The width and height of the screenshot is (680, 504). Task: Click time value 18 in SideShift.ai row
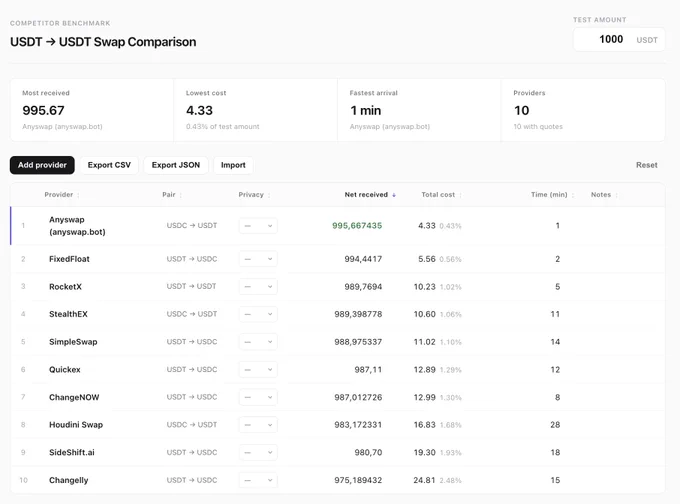(x=555, y=453)
